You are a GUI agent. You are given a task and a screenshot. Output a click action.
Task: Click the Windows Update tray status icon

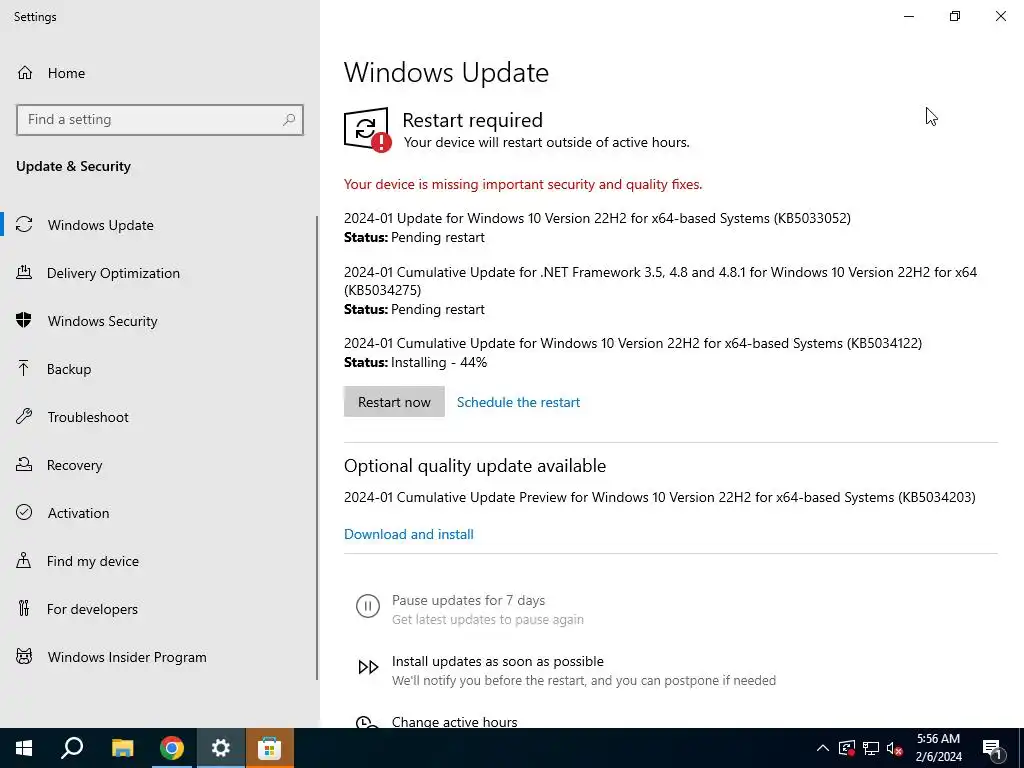tap(847, 748)
